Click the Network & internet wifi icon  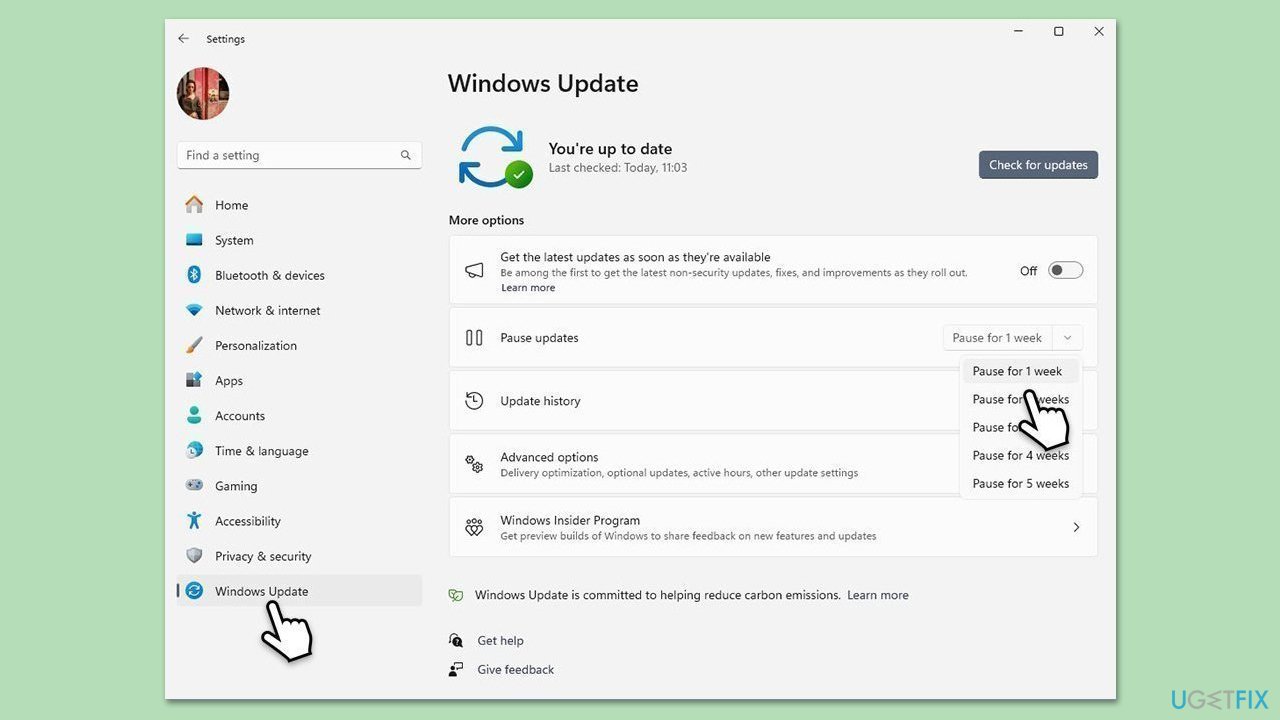[x=194, y=310]
